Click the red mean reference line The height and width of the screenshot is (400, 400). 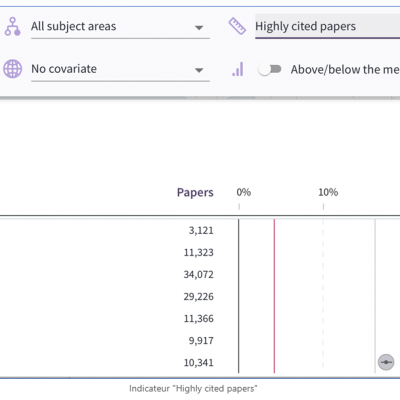(274, 296)
